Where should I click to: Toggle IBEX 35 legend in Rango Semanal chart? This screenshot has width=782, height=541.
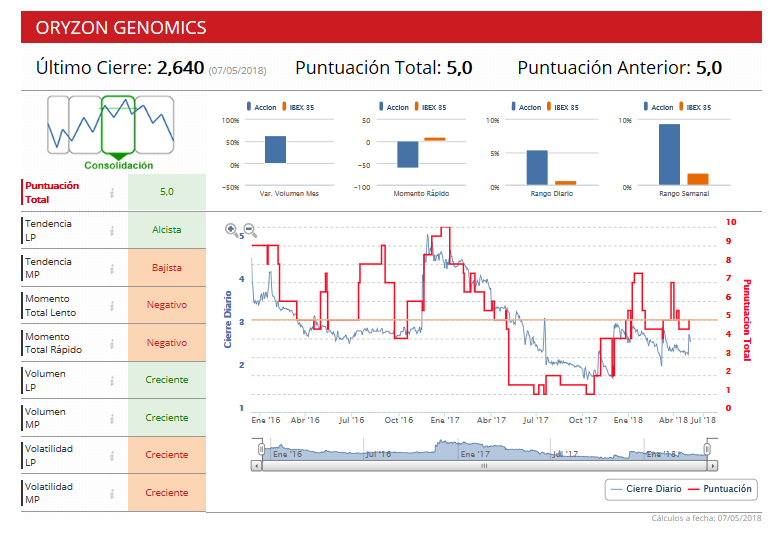695,107
